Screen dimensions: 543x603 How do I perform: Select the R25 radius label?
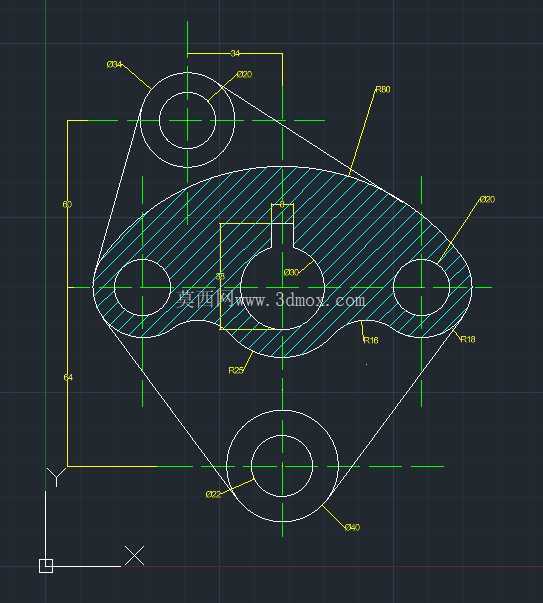tap(236, 370)
